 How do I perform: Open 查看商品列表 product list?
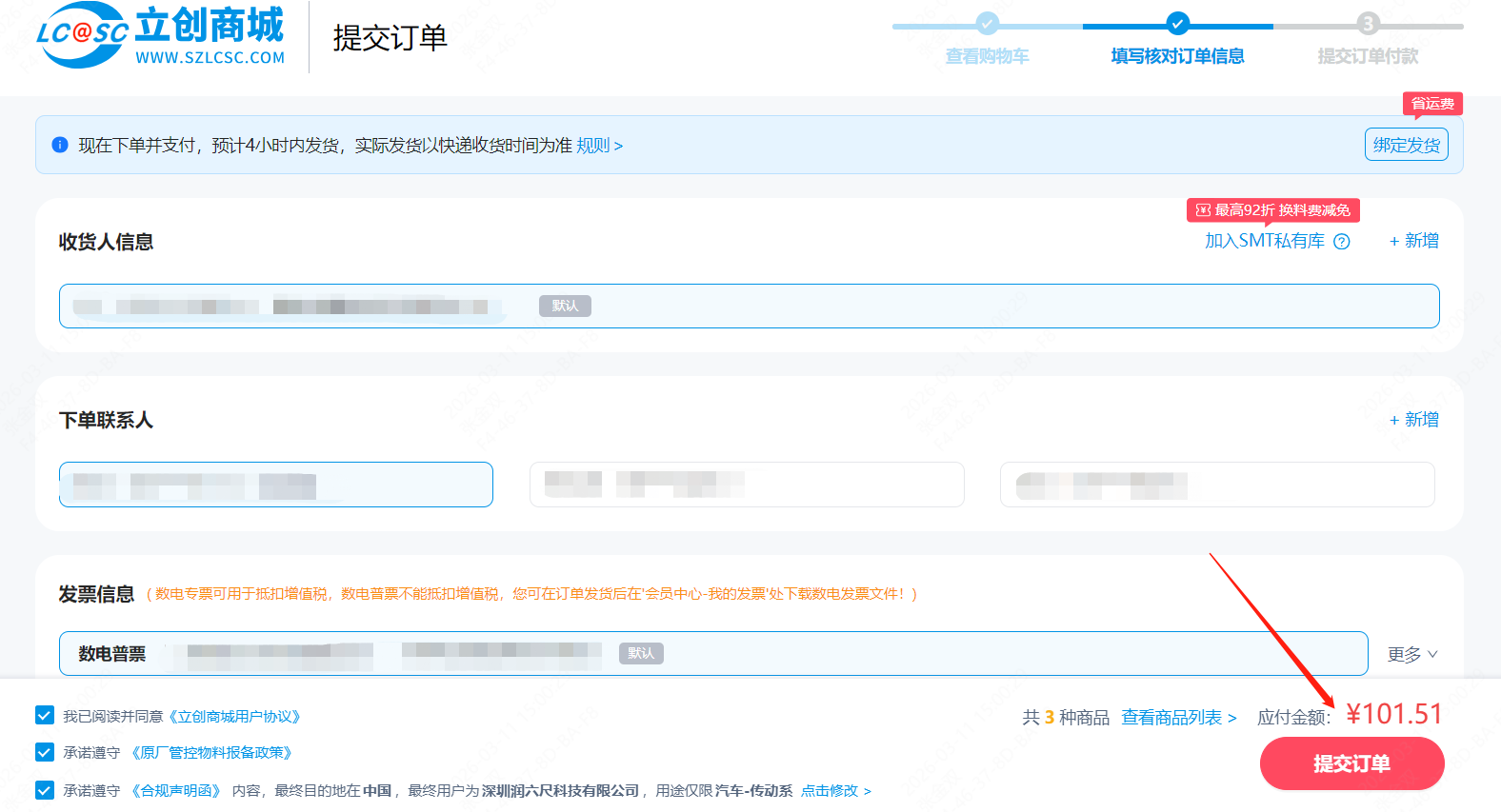[1179, 718]
